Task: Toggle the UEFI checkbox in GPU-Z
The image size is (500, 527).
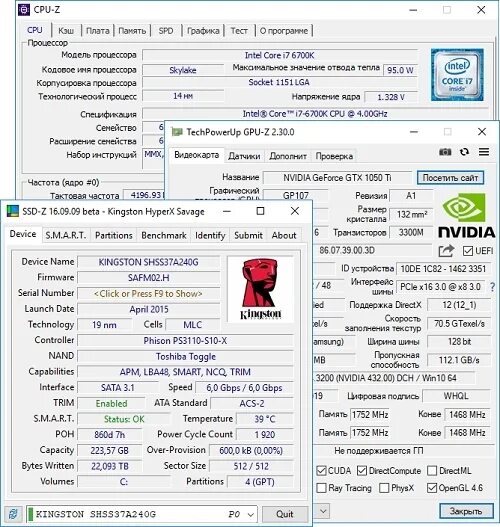Action: 468,251
